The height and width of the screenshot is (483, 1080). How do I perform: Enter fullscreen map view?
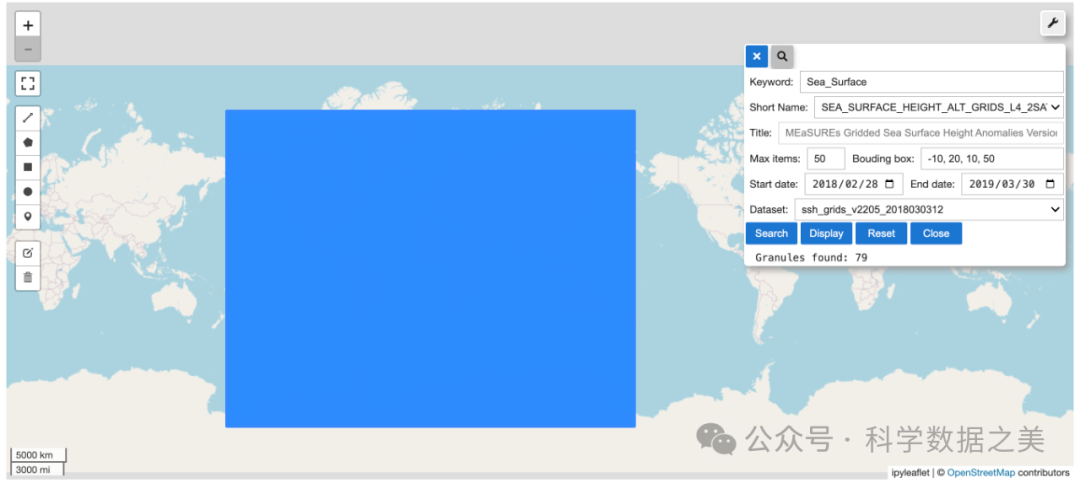coord(28,83)
